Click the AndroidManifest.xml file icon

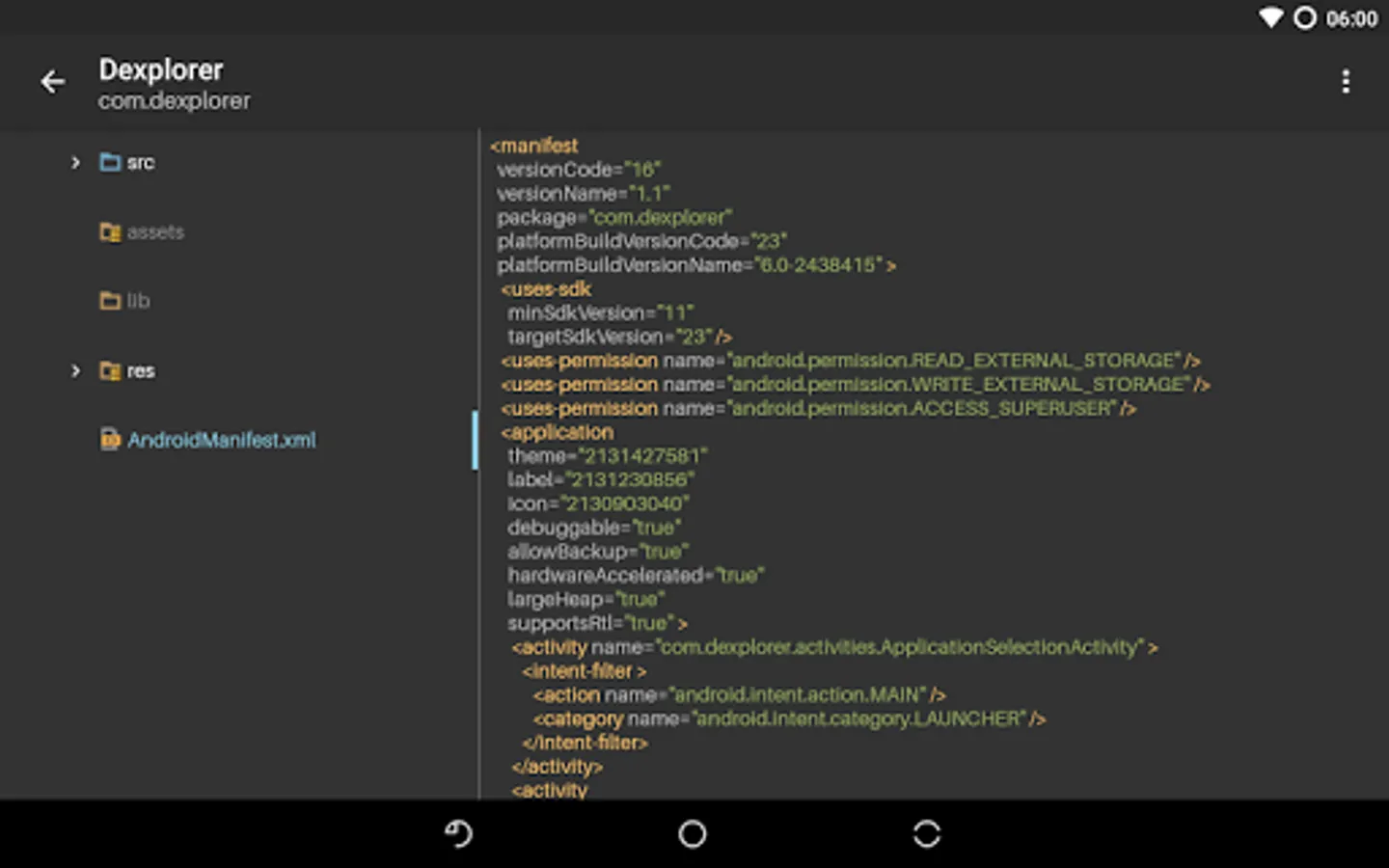(x=110, y=440)
